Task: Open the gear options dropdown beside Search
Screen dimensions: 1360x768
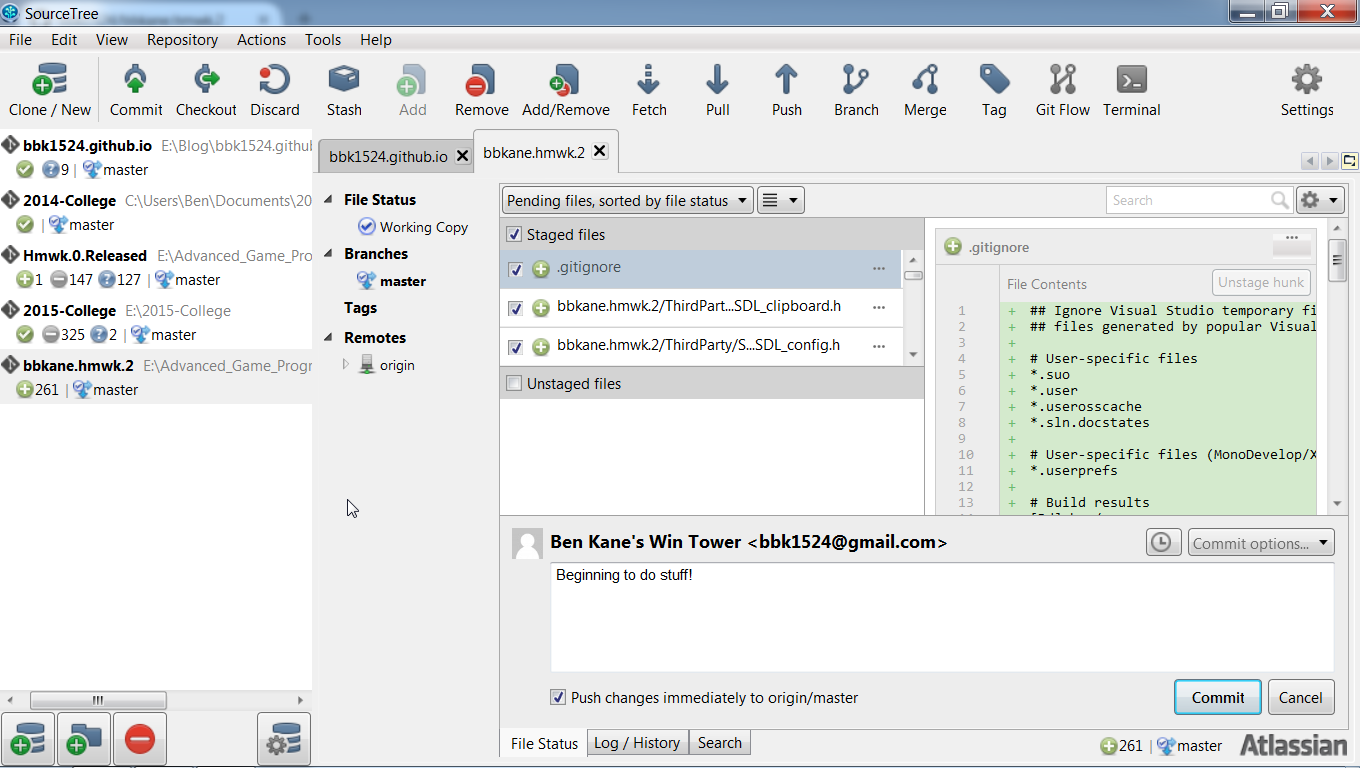Action: pos(1320,200)
